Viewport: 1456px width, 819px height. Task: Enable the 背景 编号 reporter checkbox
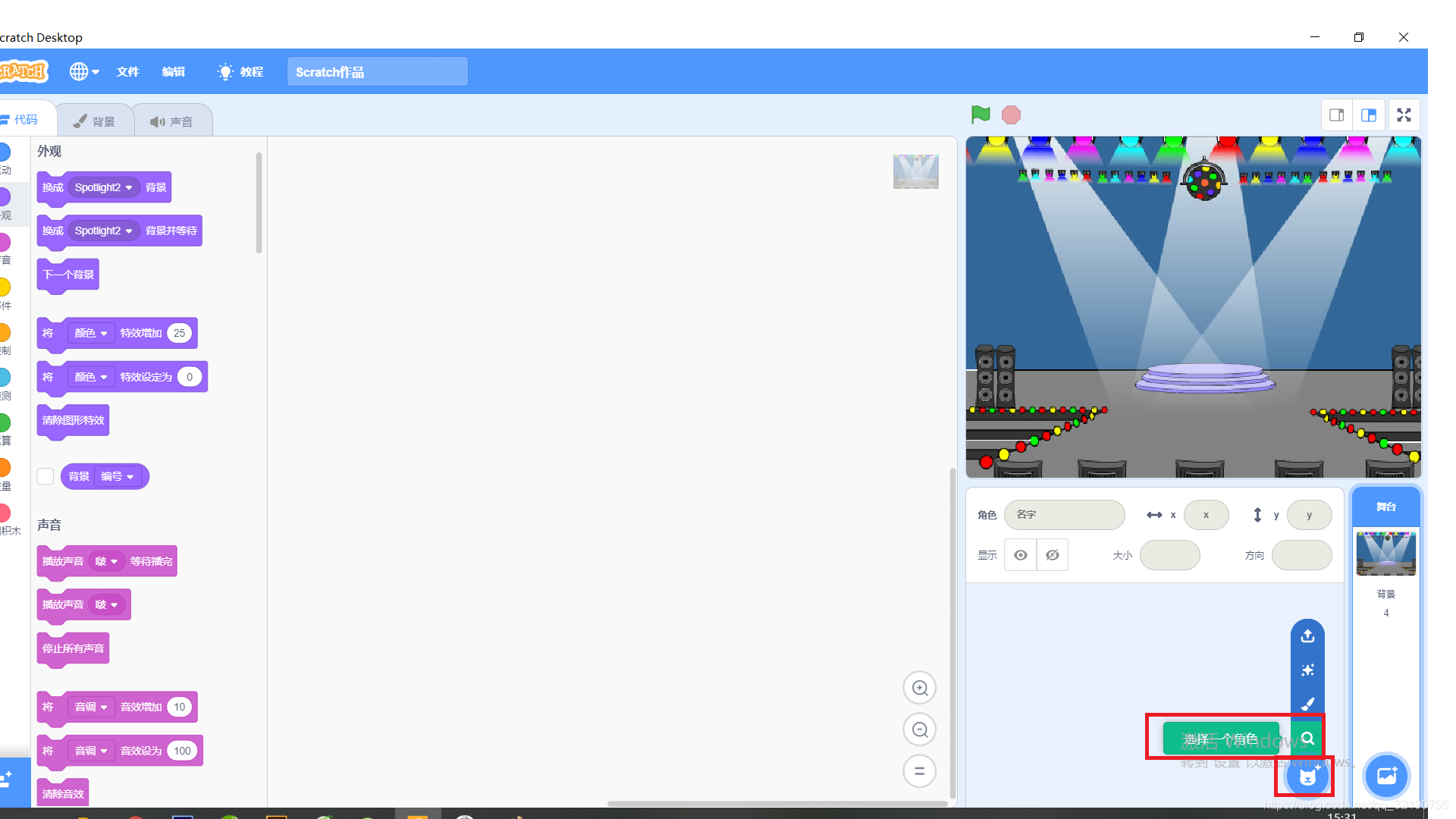(45, 476)
